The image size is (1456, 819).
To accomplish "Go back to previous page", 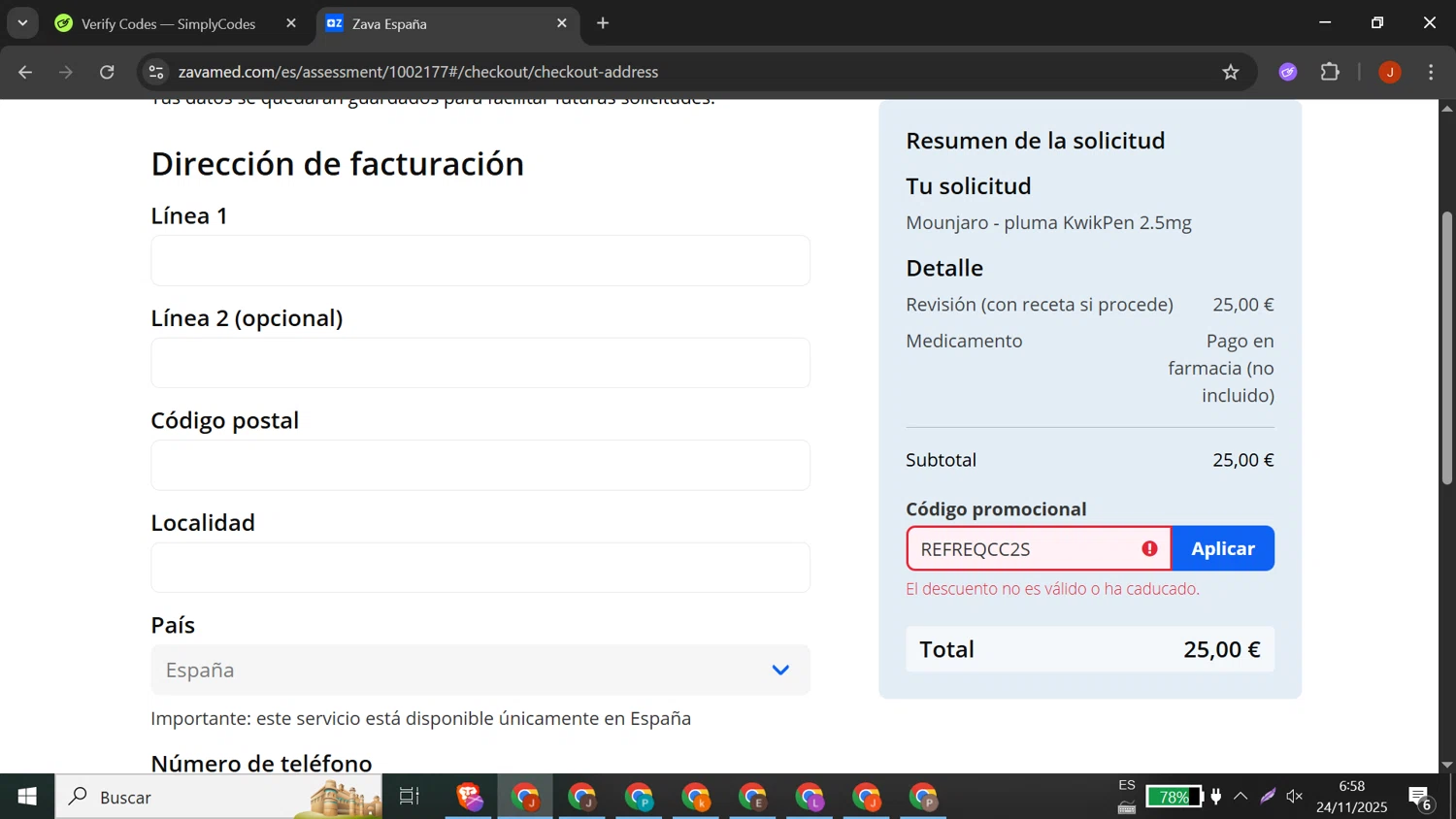I will 25,72.
